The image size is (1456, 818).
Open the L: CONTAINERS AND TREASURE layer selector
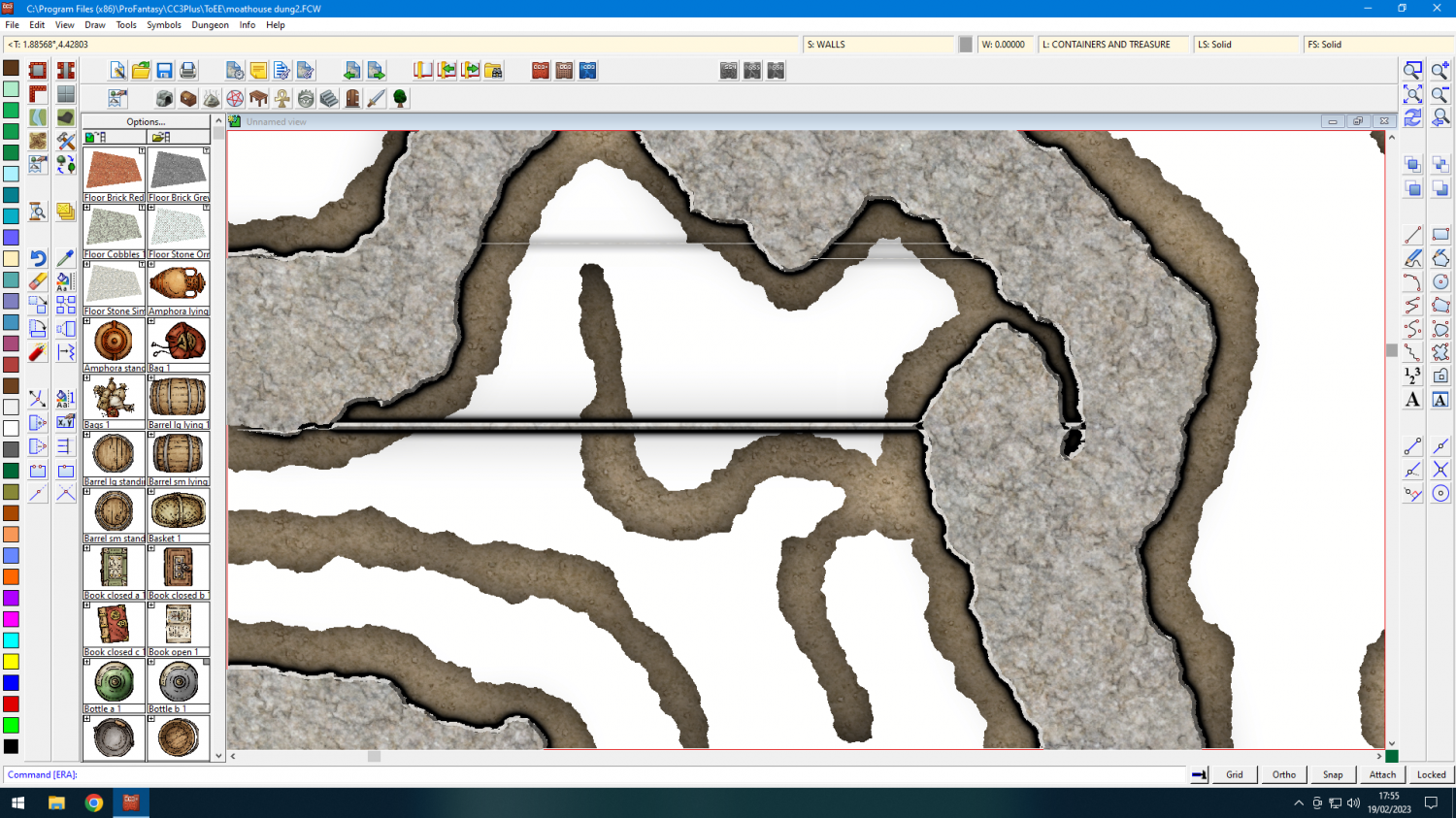coord(1113,45)
